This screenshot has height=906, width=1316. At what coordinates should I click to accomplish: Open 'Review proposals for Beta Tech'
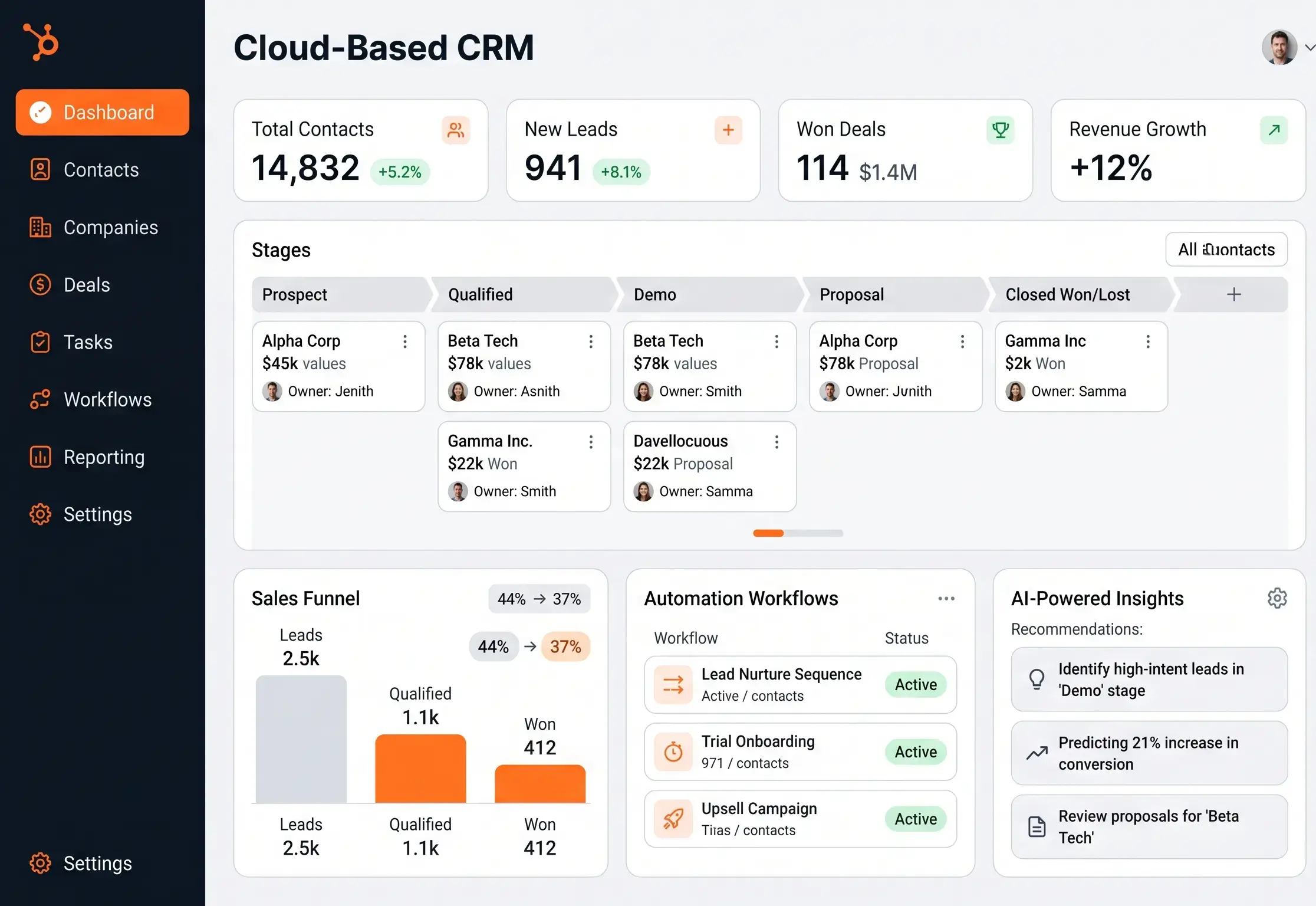point(1149,827)
